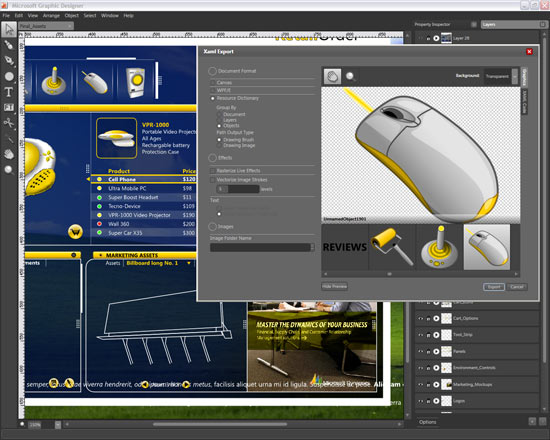Click play arrow on Layer 28
Screen dimensions: 550x440
pos(436,38)
